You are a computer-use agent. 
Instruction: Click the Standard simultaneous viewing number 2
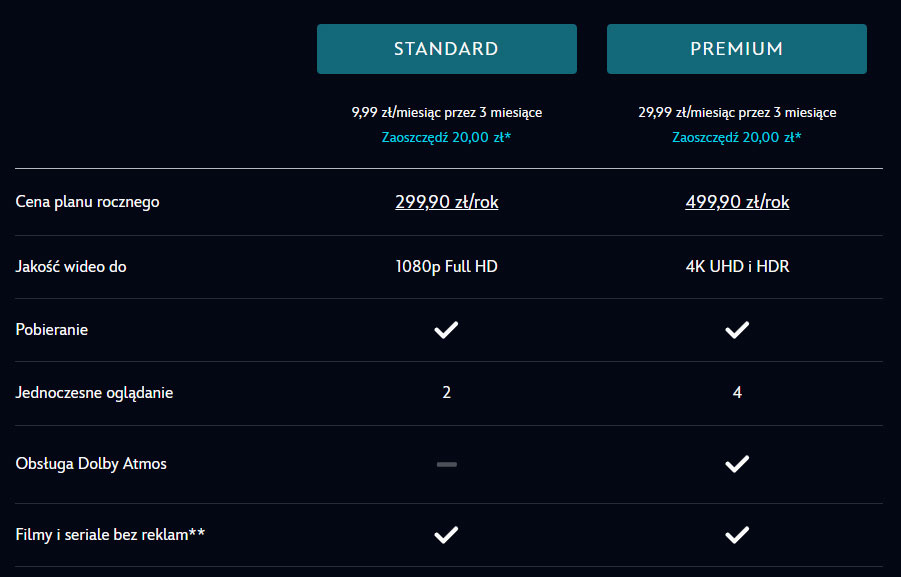pyautogui.click(x=446, y=393)
